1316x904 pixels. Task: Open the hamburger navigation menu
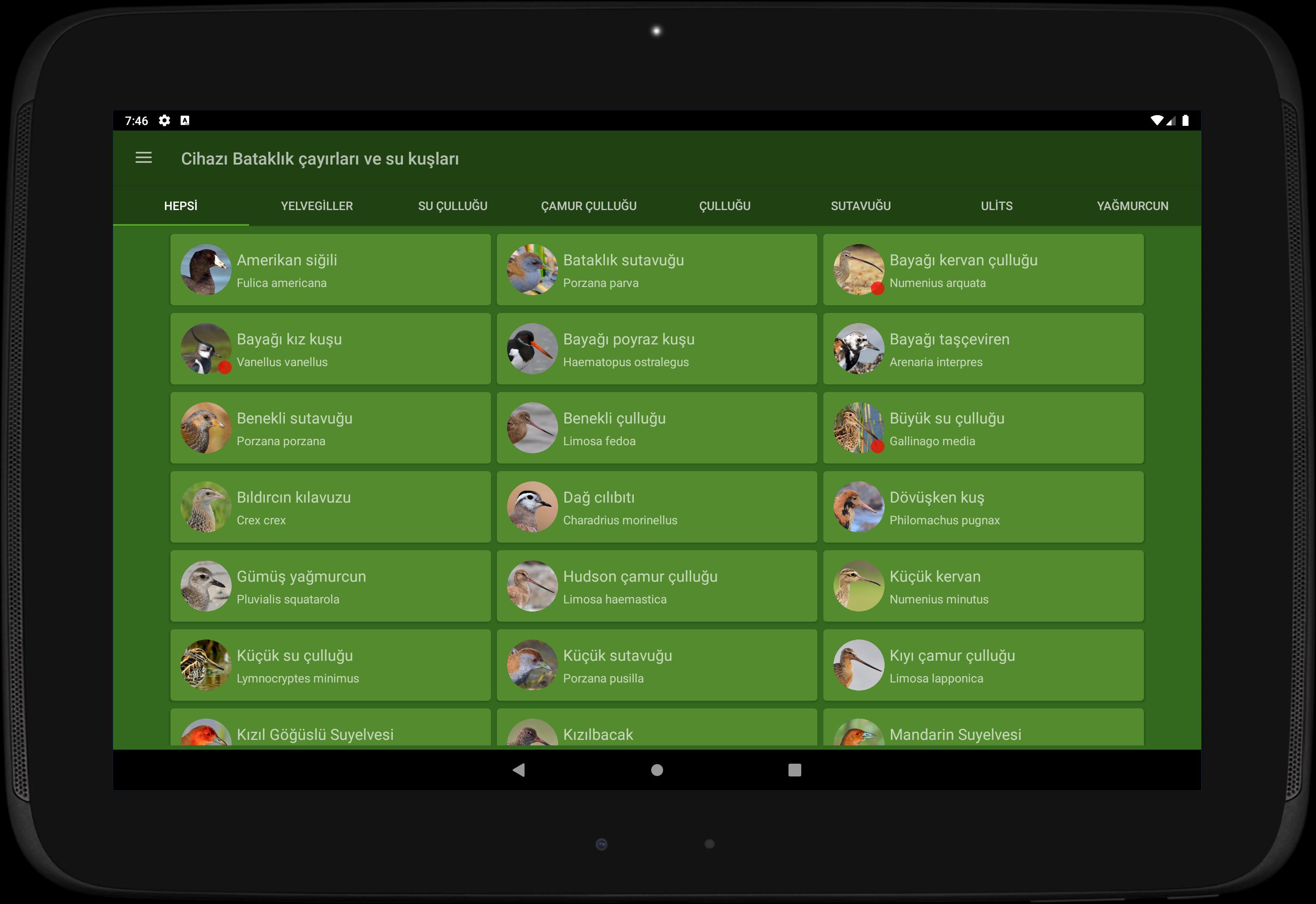point(144,157)
